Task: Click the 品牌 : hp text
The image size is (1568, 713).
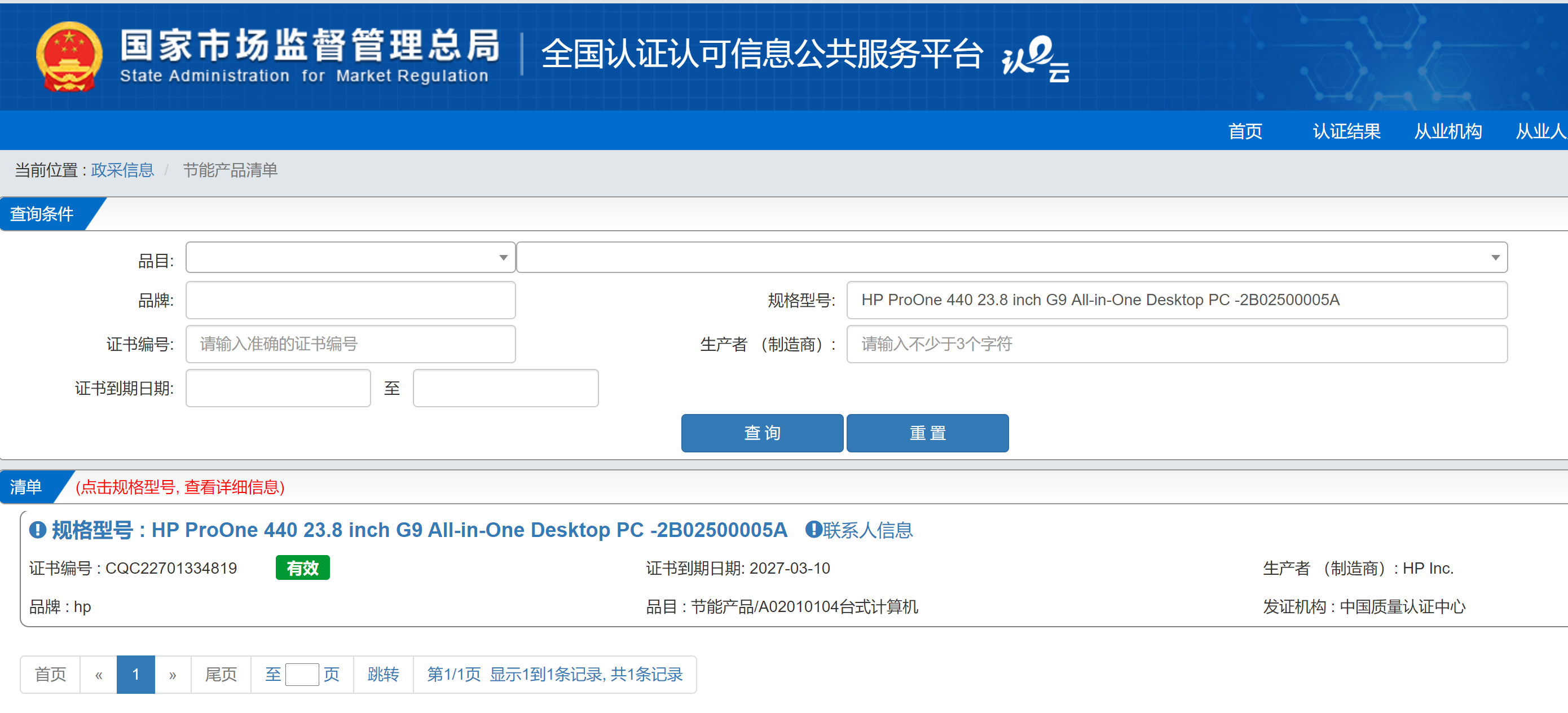Action: (60, 606)
